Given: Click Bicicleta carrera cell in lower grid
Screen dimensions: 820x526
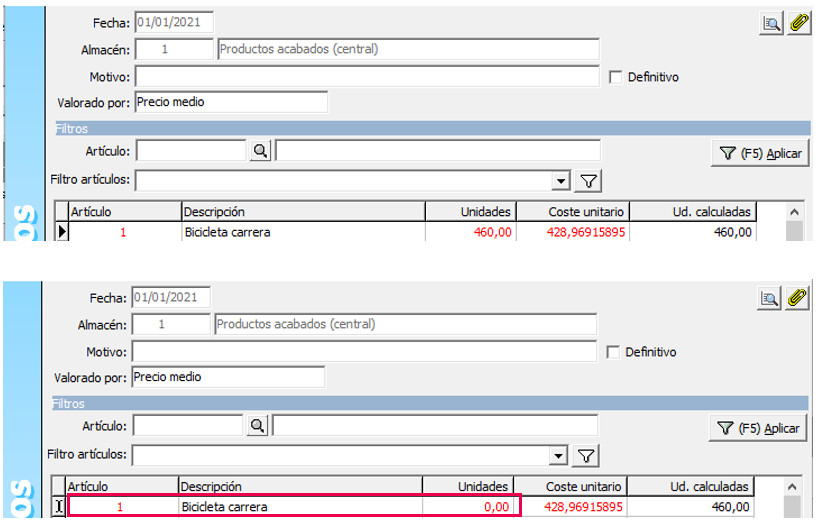Looking at the screenshot, I should tap(301, 507).
